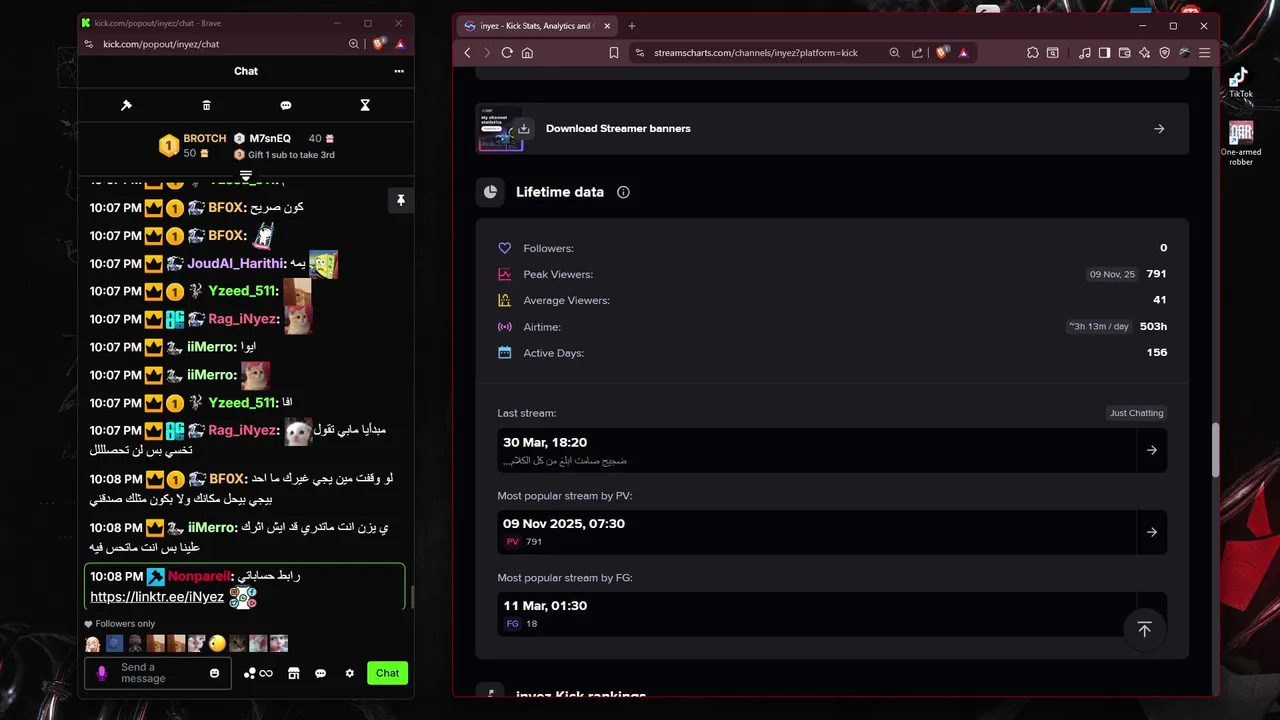Click the Just Chatting category tag
The image size is (1280, 720).
coord(1137,413)
